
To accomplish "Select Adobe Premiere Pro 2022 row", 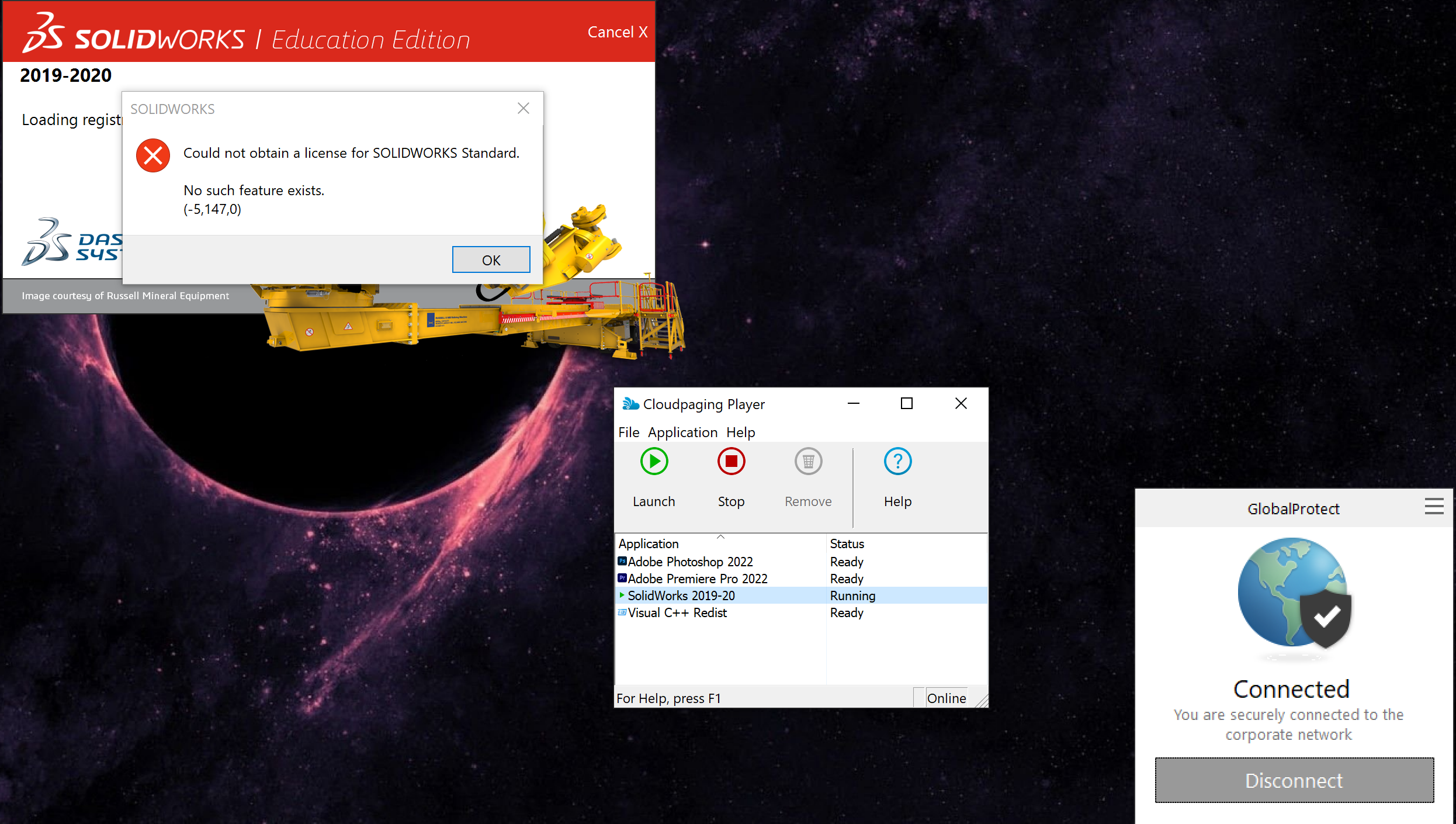I will 801,579.
